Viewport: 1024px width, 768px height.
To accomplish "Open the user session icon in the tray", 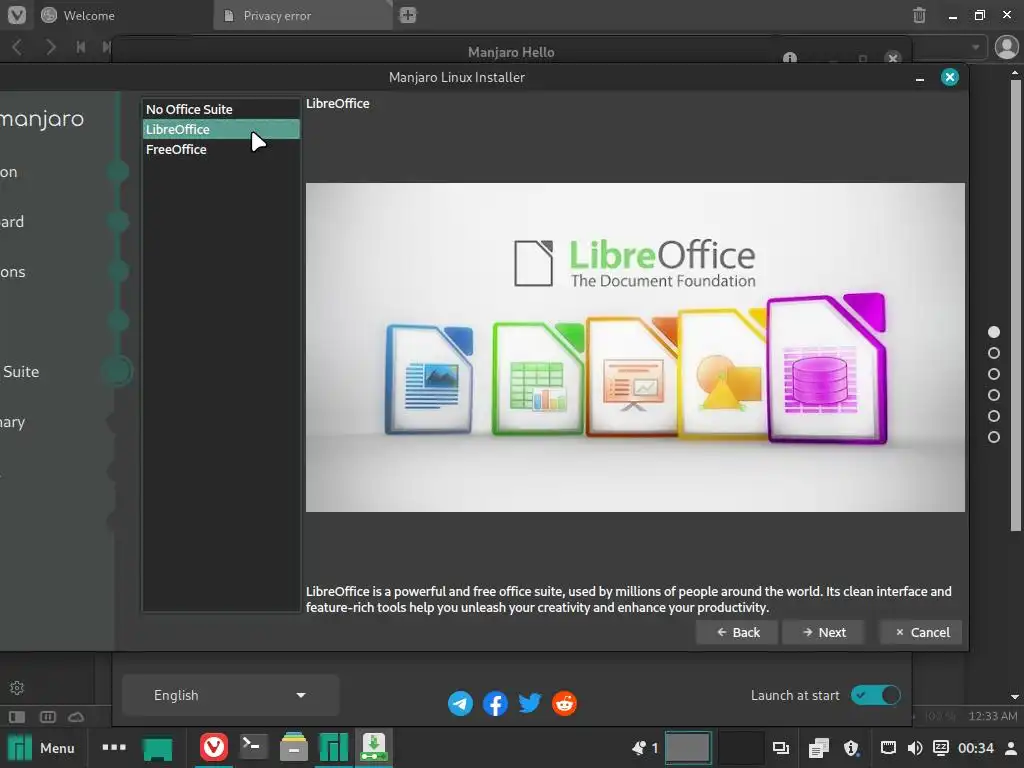I will tap(1011, 748).
